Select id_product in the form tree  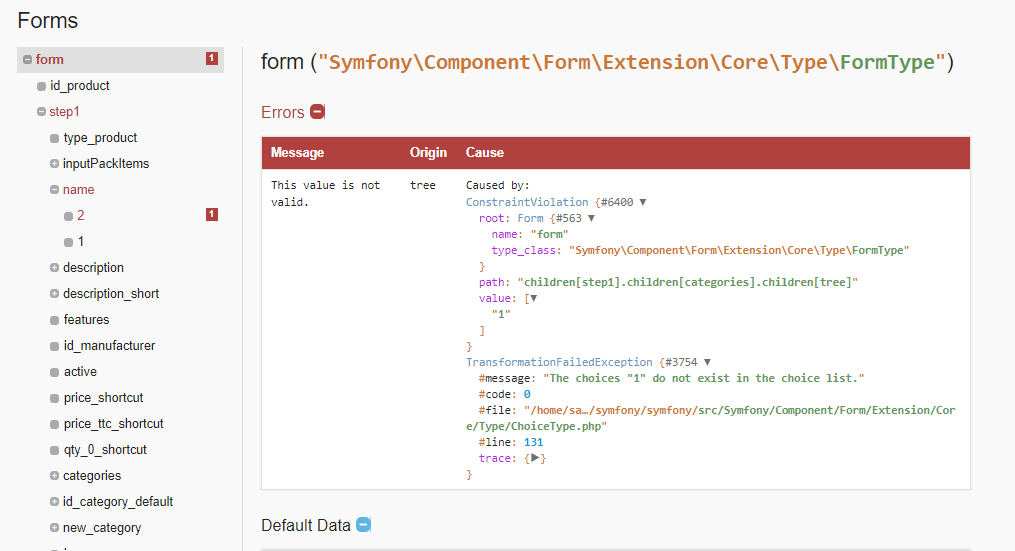pyautogui.click(x=80, y=85)
